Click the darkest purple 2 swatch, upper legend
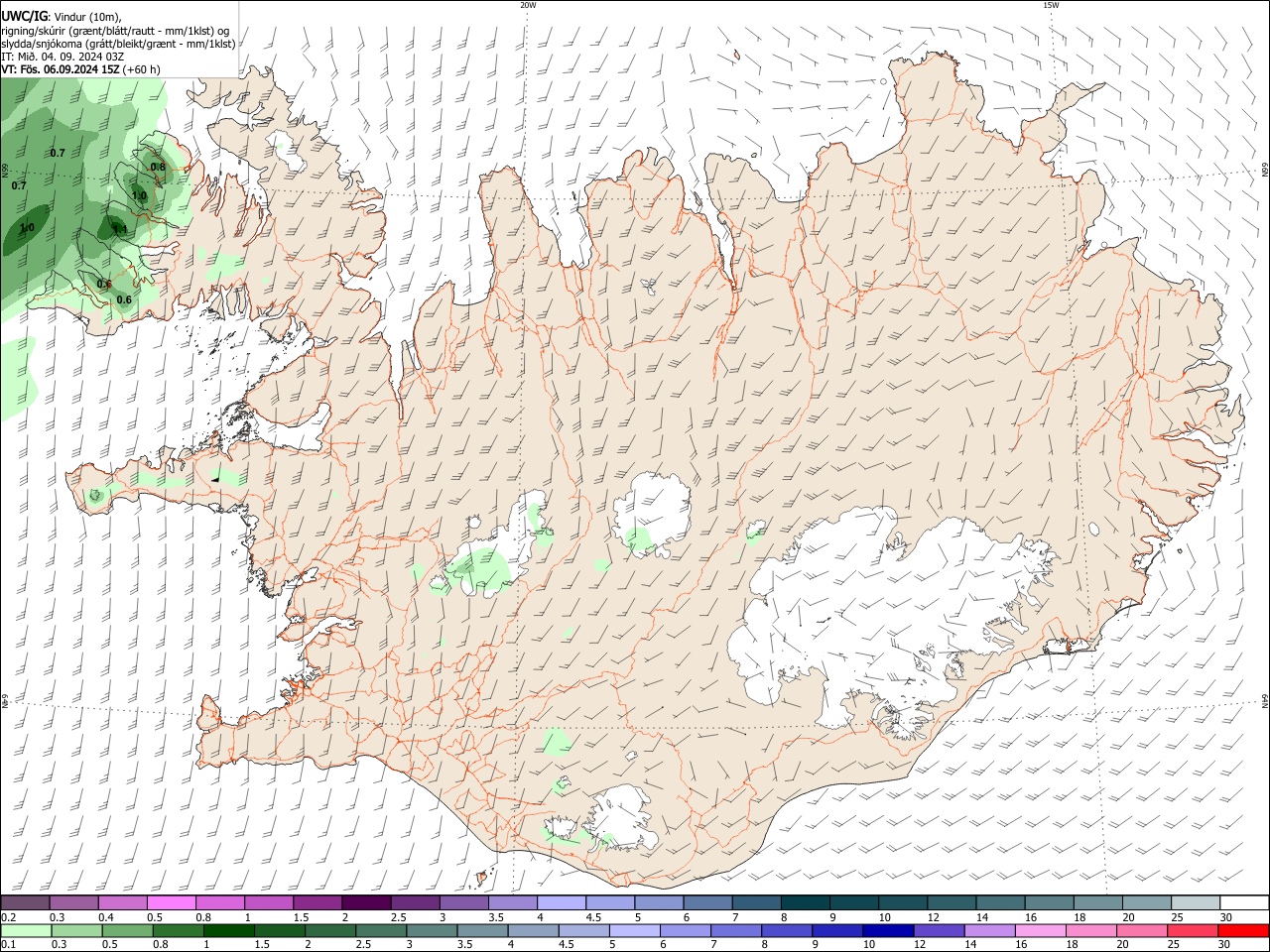The height and width of the screenshot is (952, 1270). [366, 903]
